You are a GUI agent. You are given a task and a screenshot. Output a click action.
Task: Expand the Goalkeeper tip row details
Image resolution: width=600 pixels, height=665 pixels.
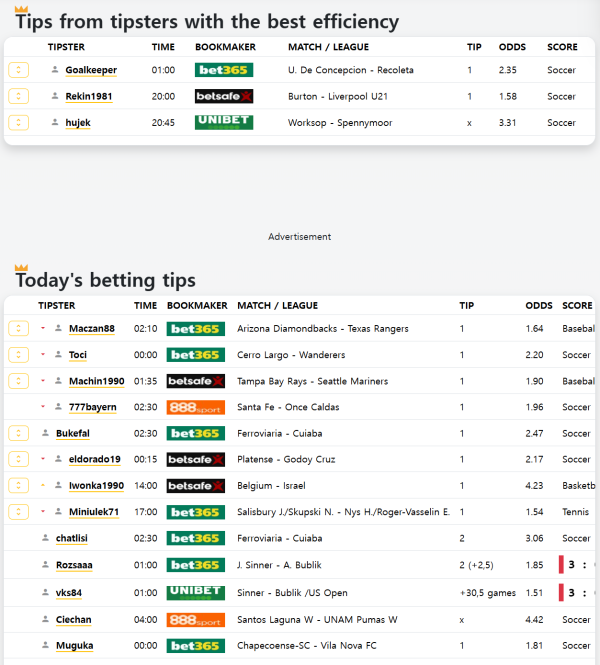tap(18, 70)
